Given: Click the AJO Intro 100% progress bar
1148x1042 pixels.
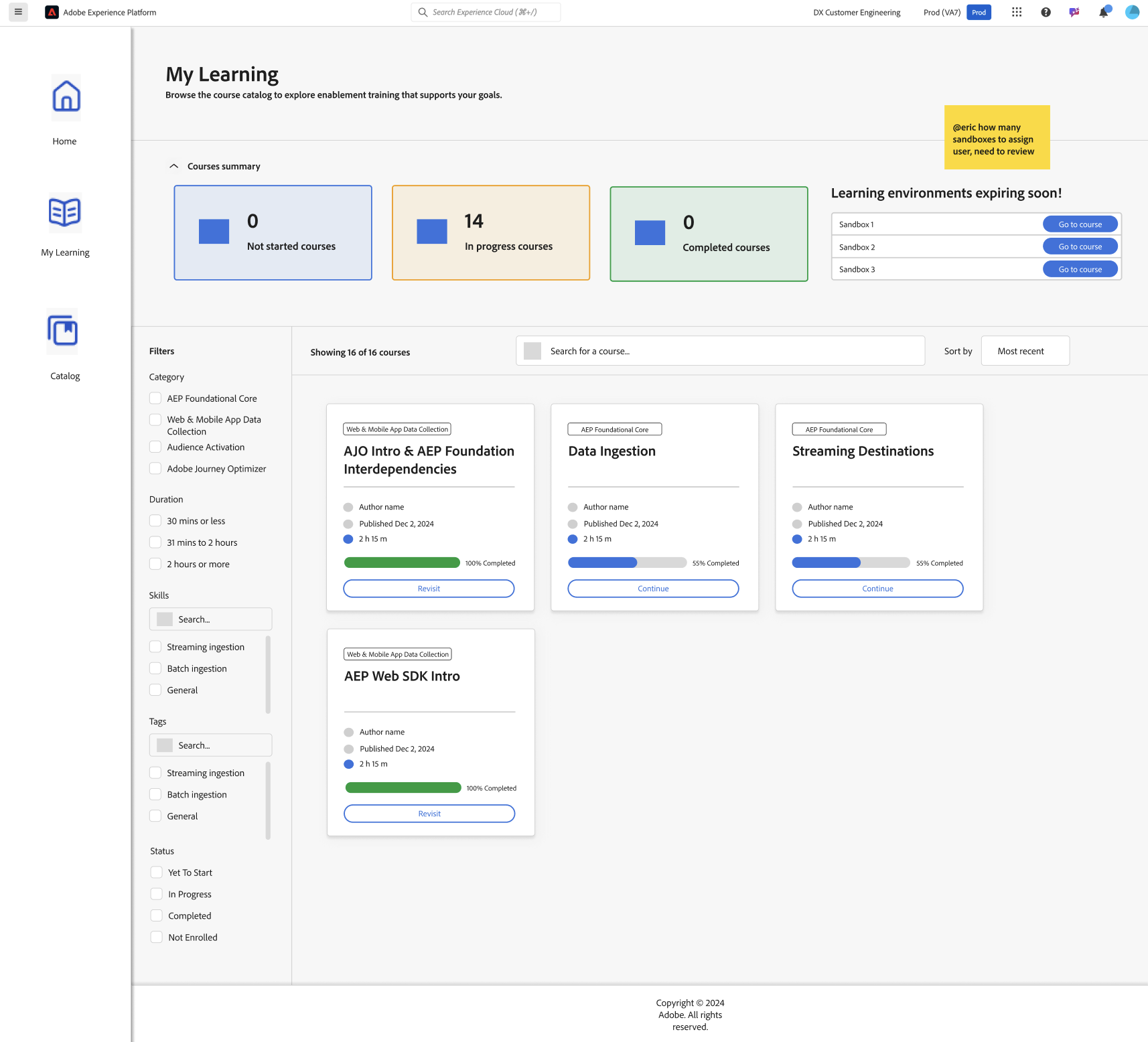Looking at the screenshot, I should coord(402,563).
